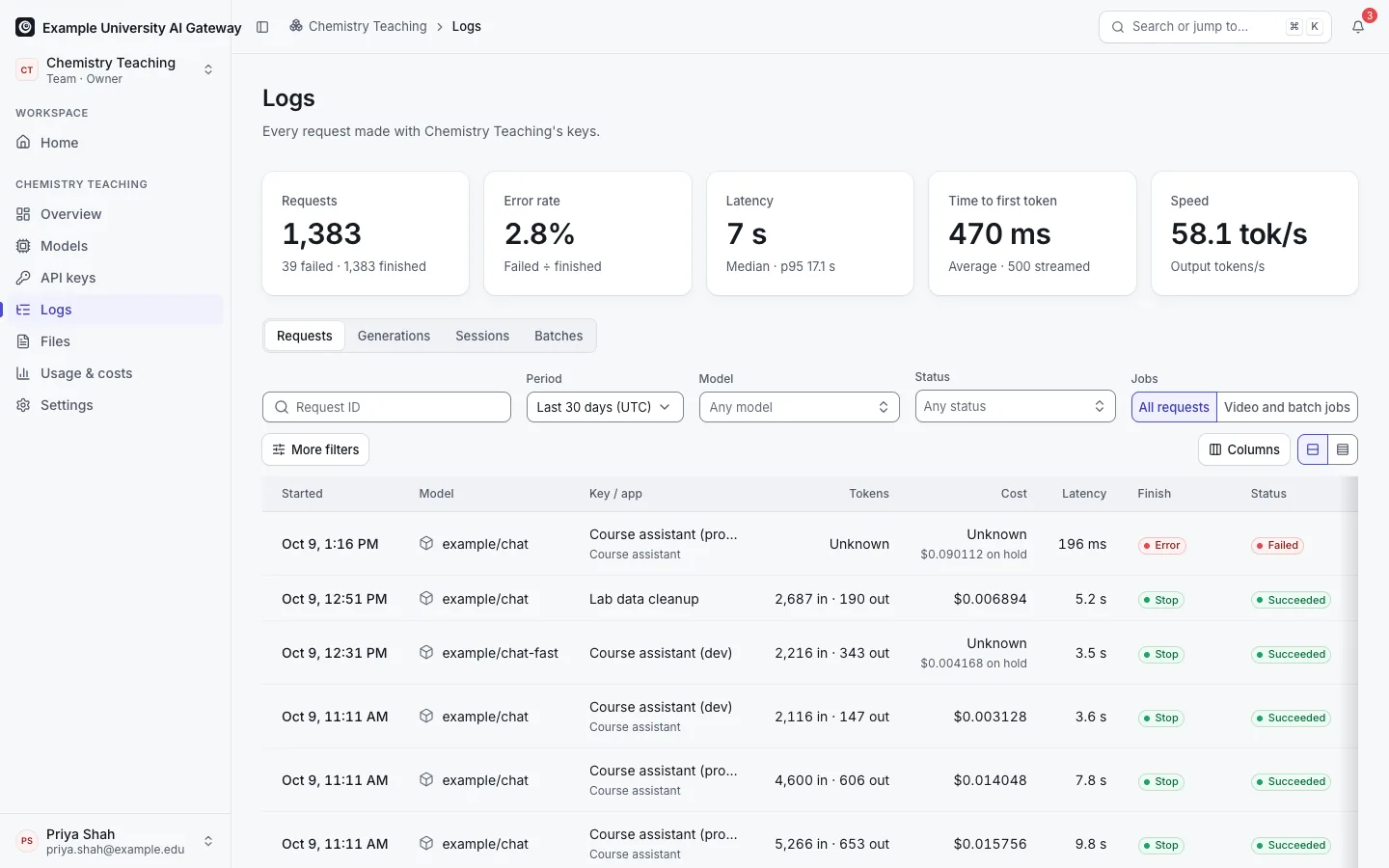This screenshot has width=1389, height=868.
Task: Open the notifications bell
Action: (1358, 27)
